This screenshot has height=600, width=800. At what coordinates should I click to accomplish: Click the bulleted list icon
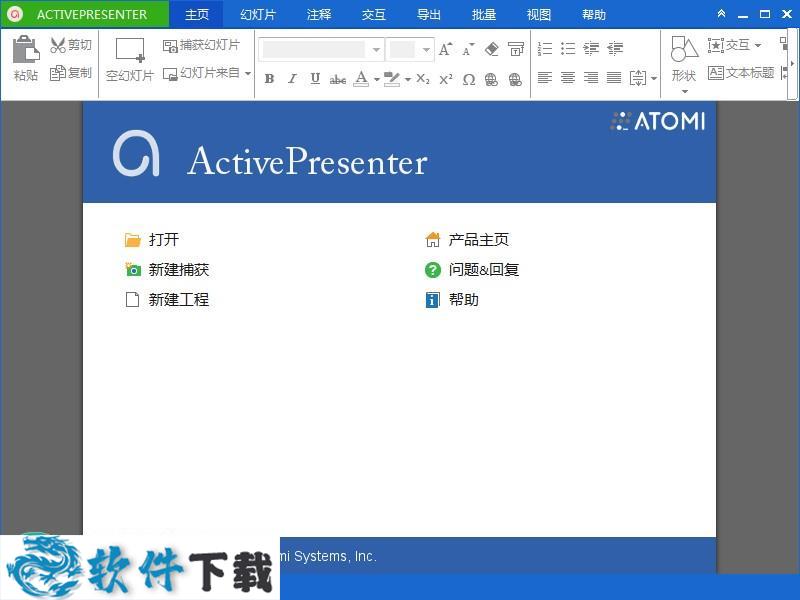coord(568,48)
